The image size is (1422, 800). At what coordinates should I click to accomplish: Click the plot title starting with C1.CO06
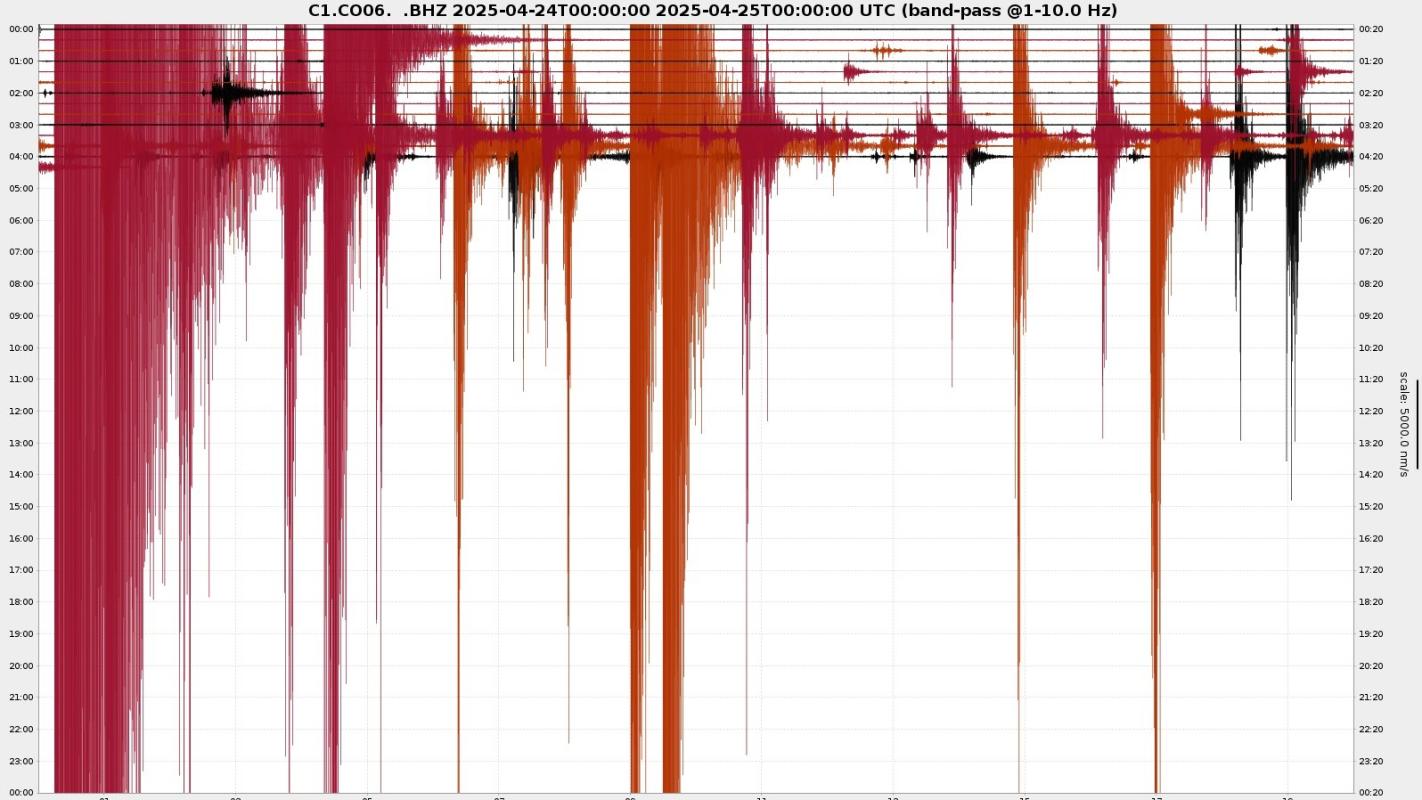pyautogui.click(x=711, y=10)
